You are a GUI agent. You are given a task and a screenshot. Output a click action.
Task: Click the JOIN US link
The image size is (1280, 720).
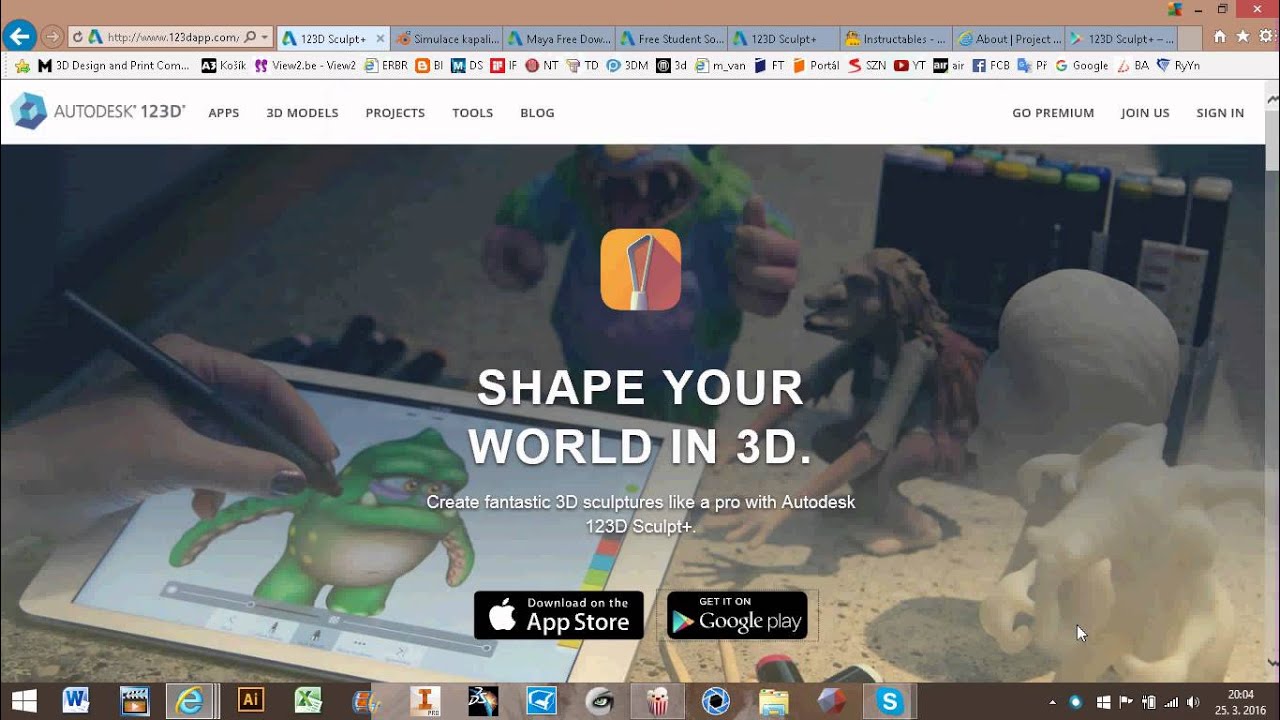(1145, 113)
